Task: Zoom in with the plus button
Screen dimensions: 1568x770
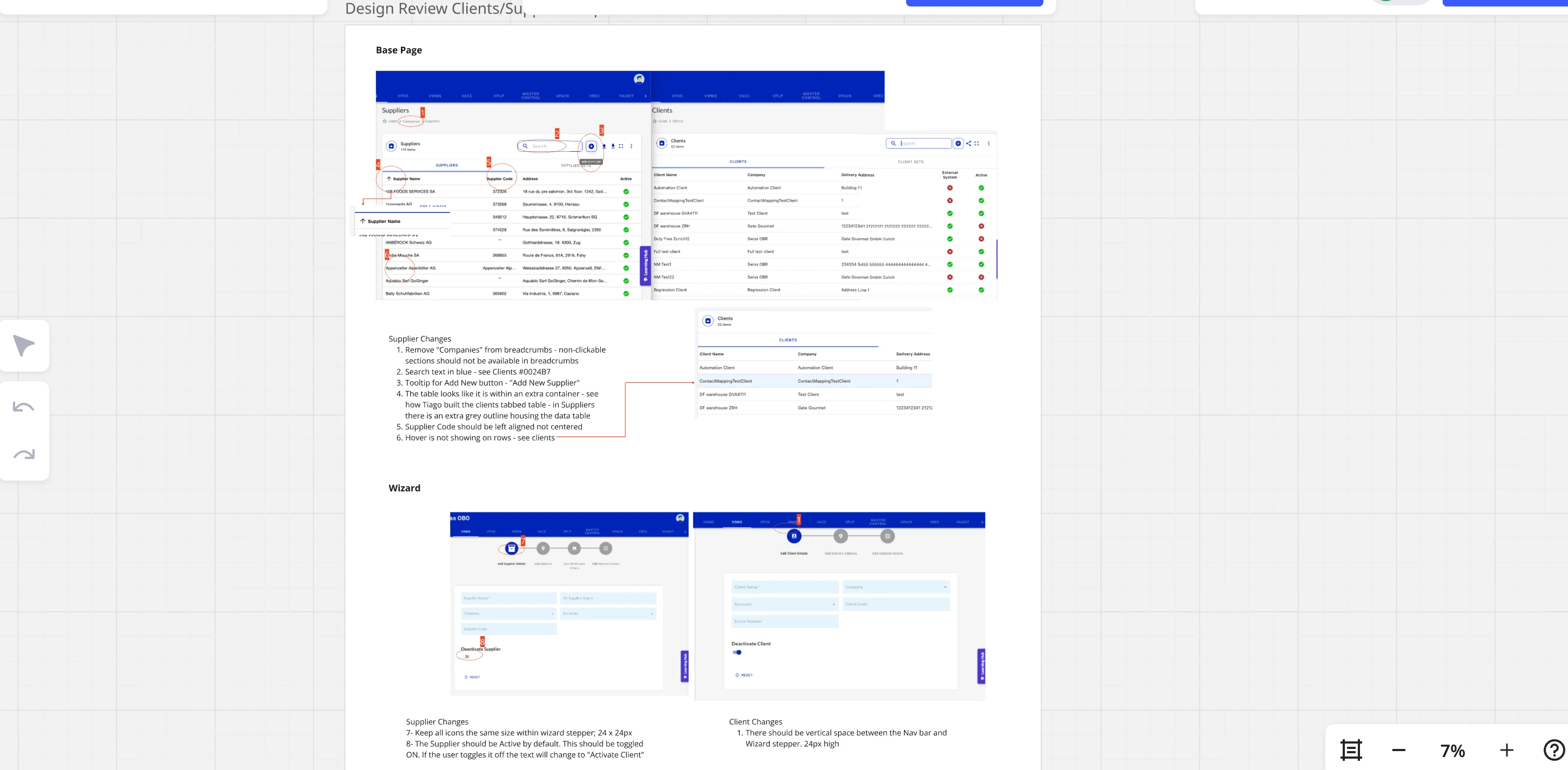Action: tap(1506, 750)
